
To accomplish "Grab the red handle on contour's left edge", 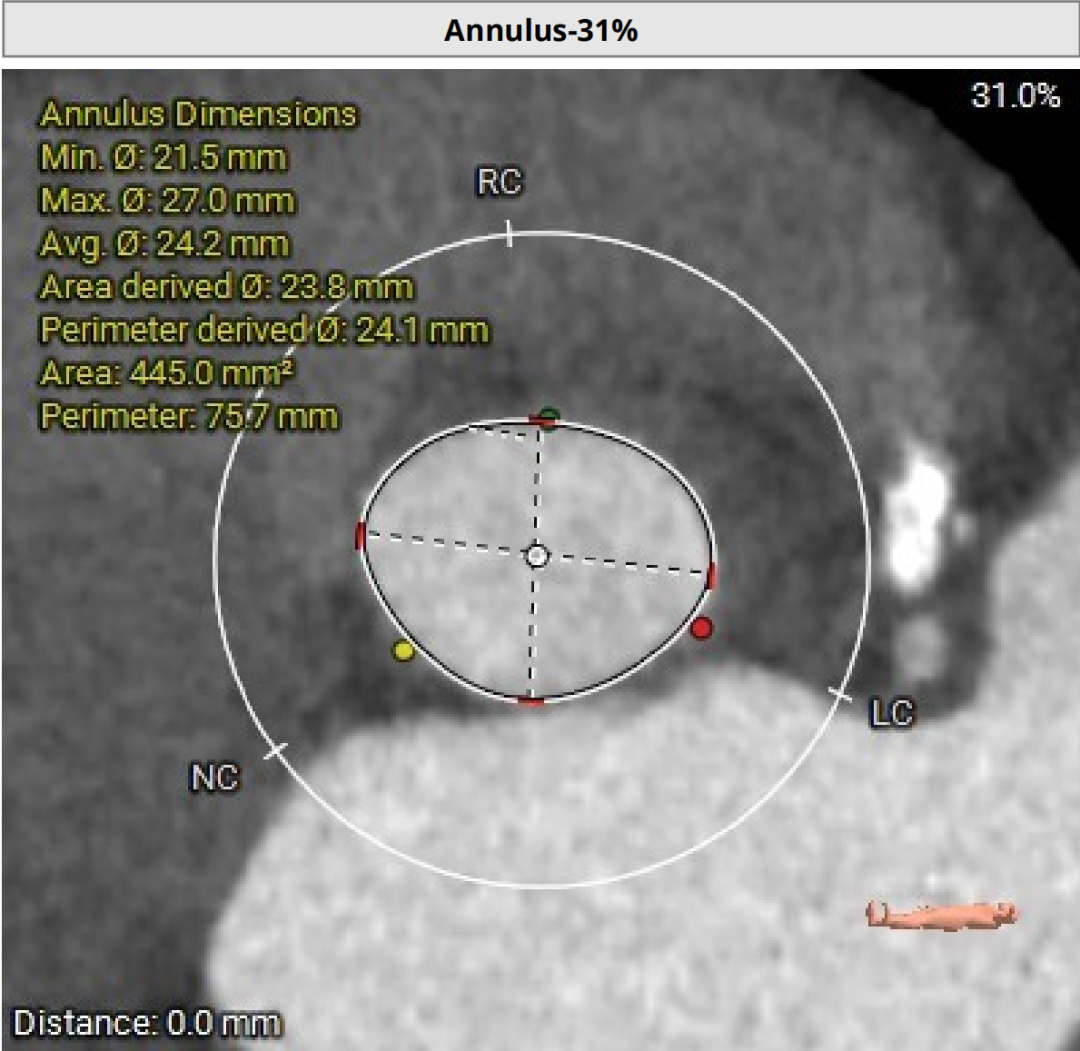I will [361, 535].
